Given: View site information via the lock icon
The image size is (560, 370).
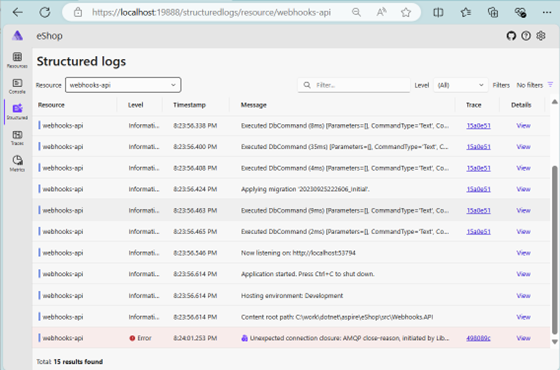Looking at the screenshot, I should pyautogui.click(x=78, y=12).
